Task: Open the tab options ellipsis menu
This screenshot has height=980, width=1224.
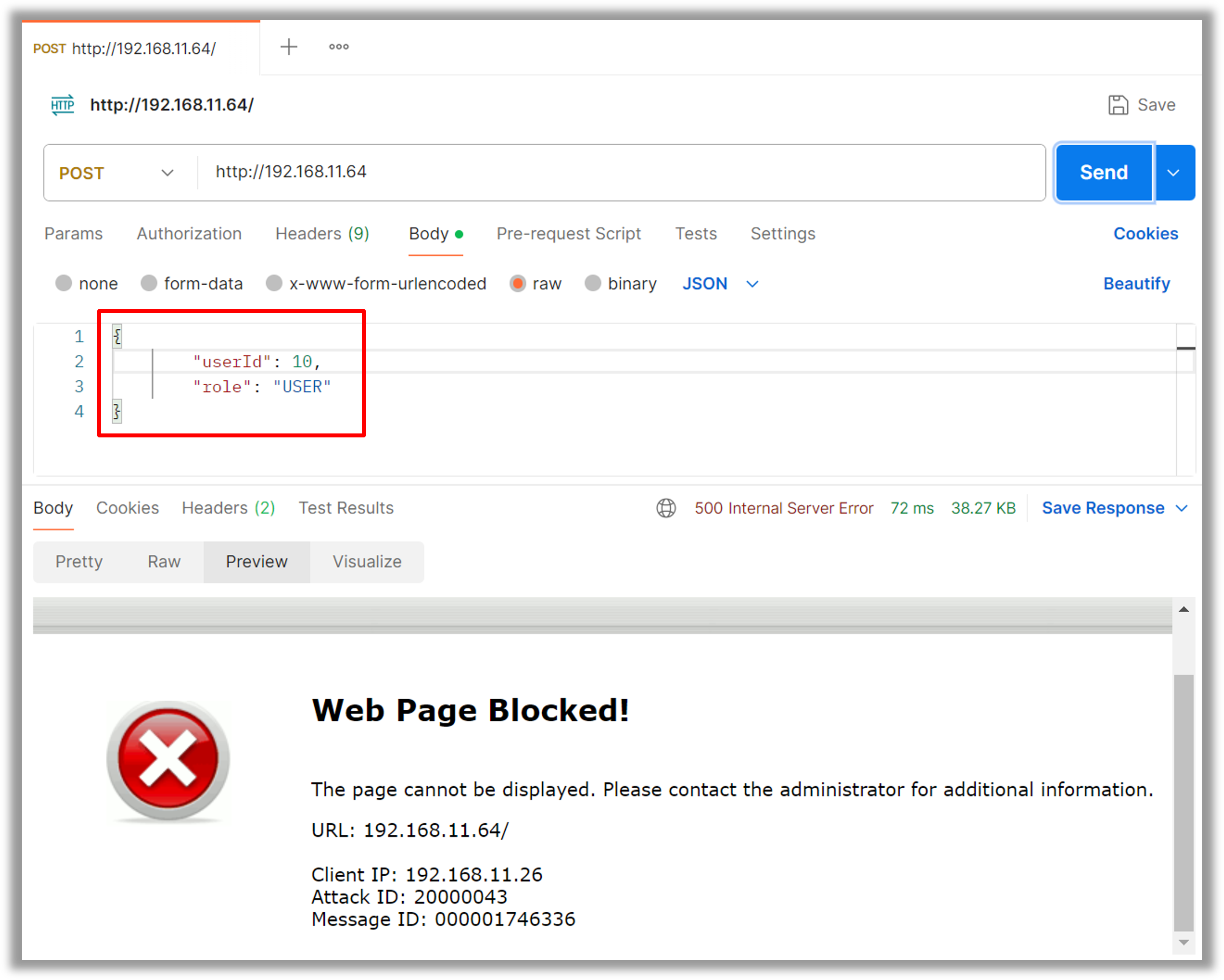Action: point(338,47)
